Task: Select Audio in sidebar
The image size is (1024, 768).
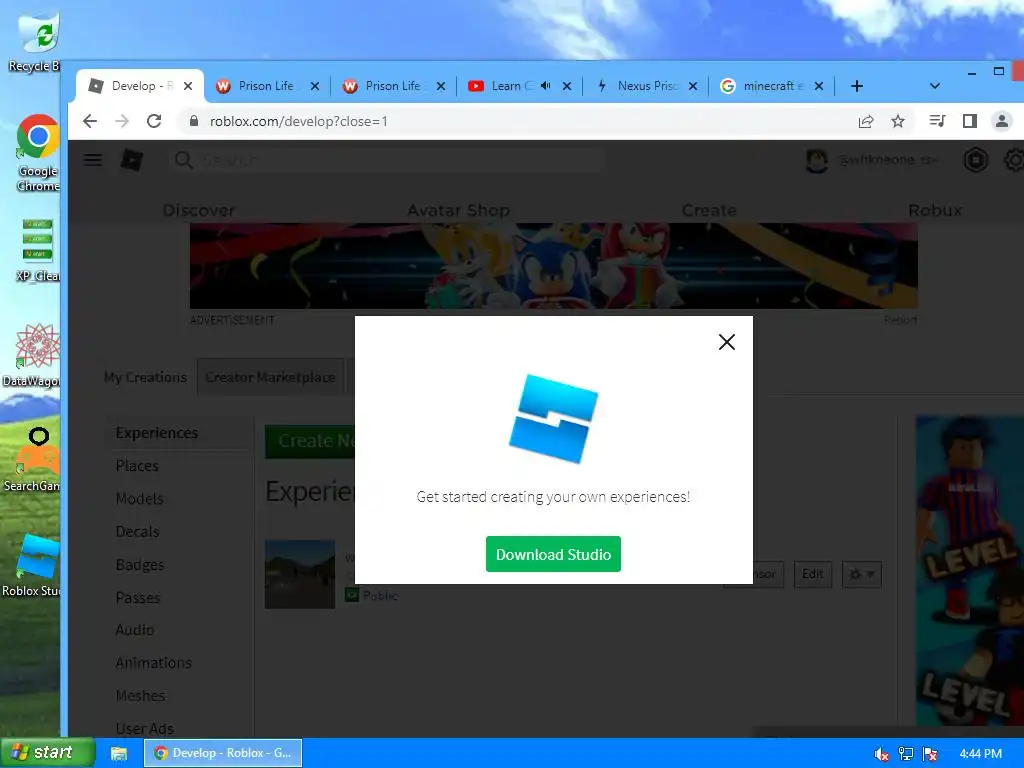Action: point(135,630)
